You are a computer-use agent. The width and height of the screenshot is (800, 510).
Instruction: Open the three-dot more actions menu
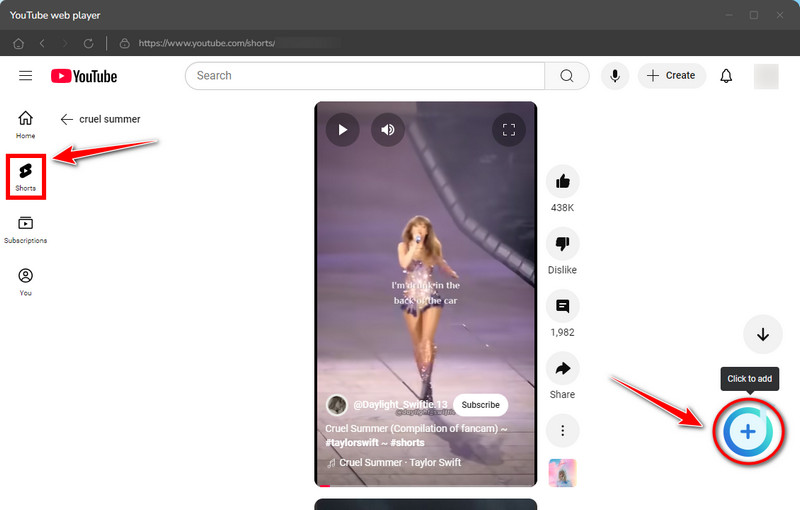pos(562,431)
